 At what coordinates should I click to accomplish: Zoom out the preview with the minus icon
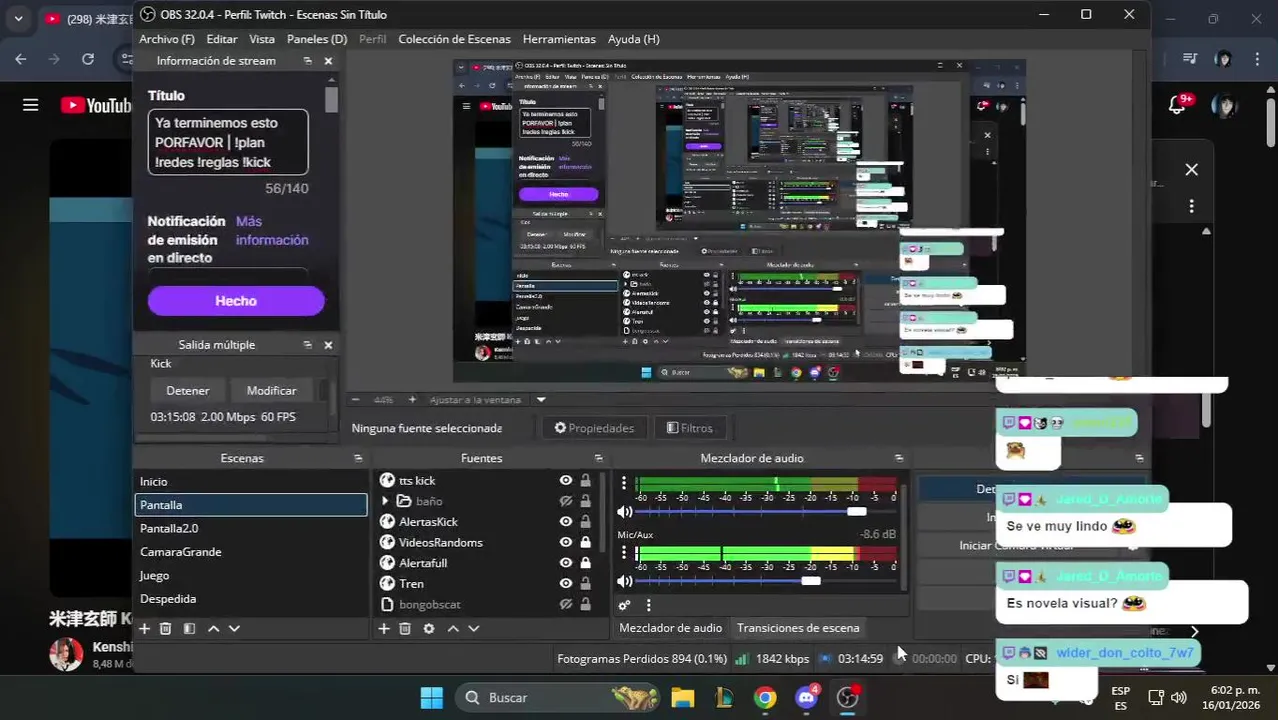pos(355,400)
